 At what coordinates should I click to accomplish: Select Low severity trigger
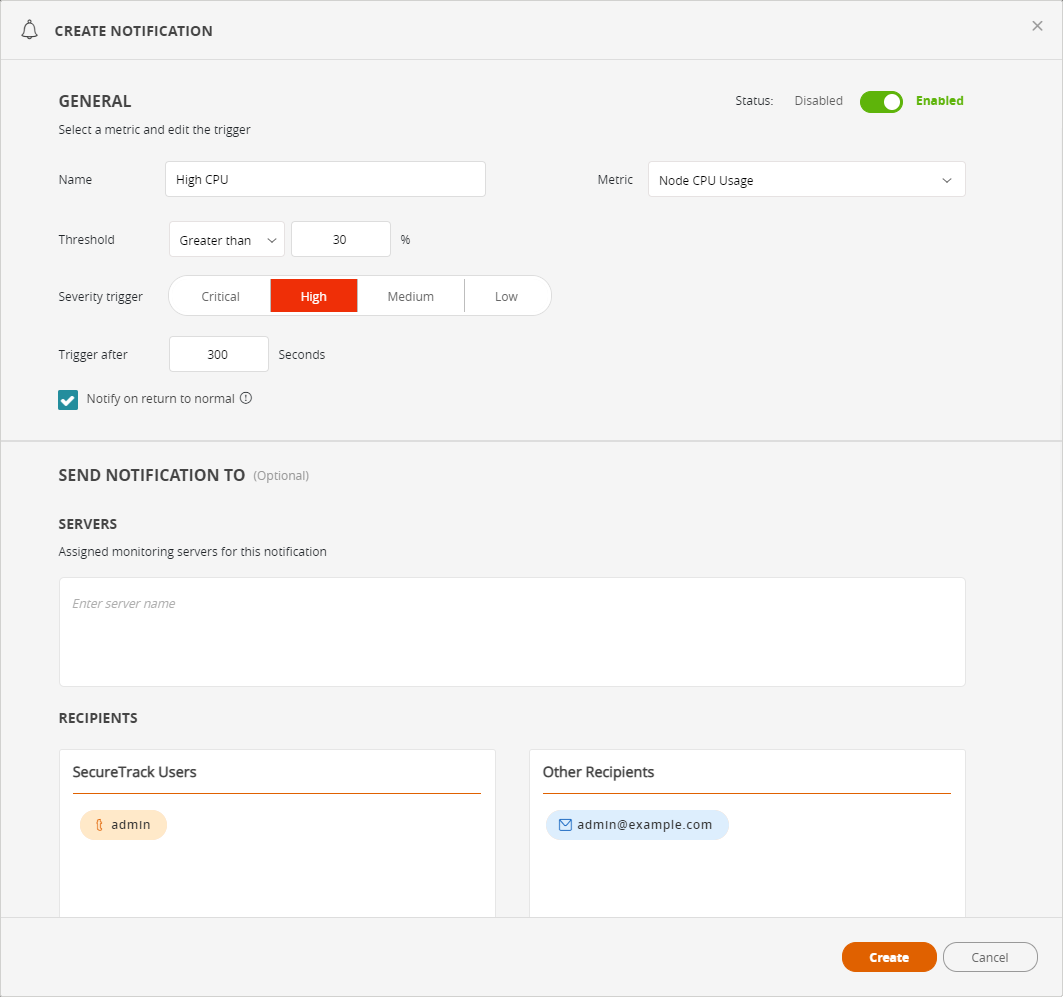click(x=506, y=296)
